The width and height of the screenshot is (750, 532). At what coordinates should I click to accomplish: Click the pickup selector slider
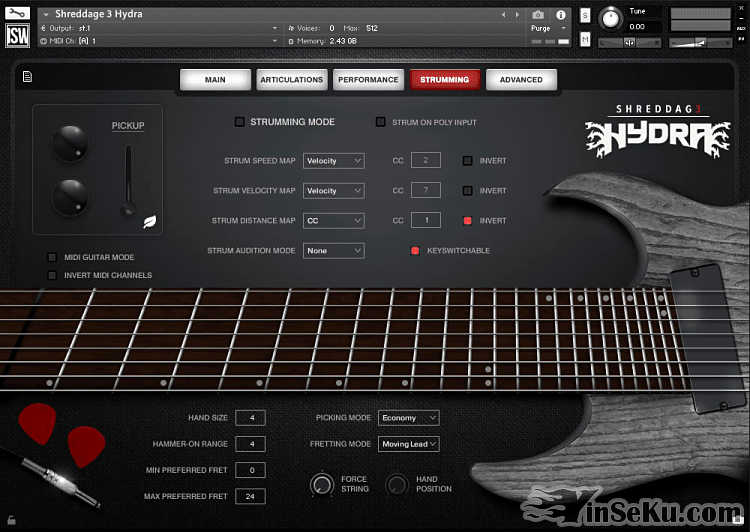127,182
